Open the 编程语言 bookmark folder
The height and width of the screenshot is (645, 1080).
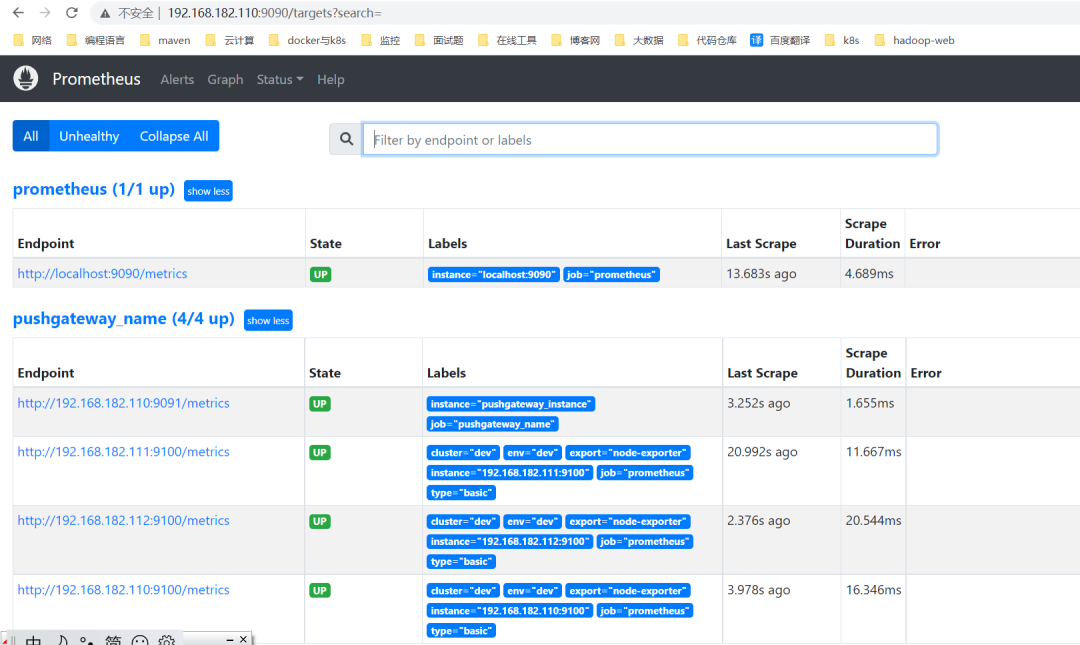click(x=95, y=40)
